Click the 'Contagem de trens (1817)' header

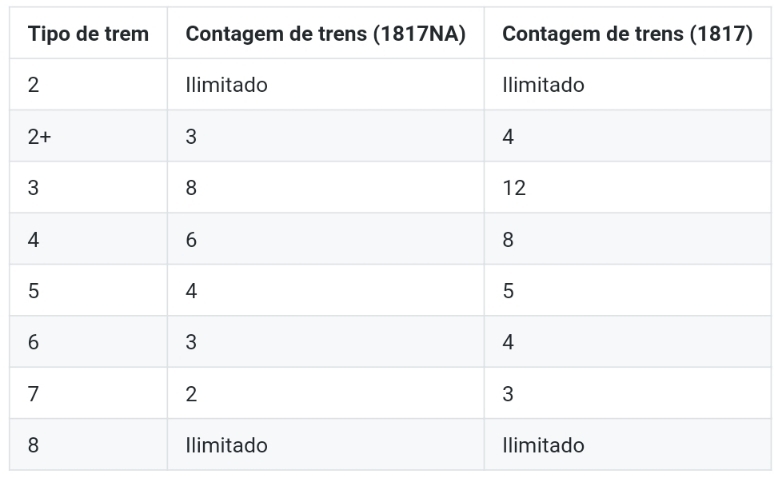pyautogui.click(x=627, y=34)
